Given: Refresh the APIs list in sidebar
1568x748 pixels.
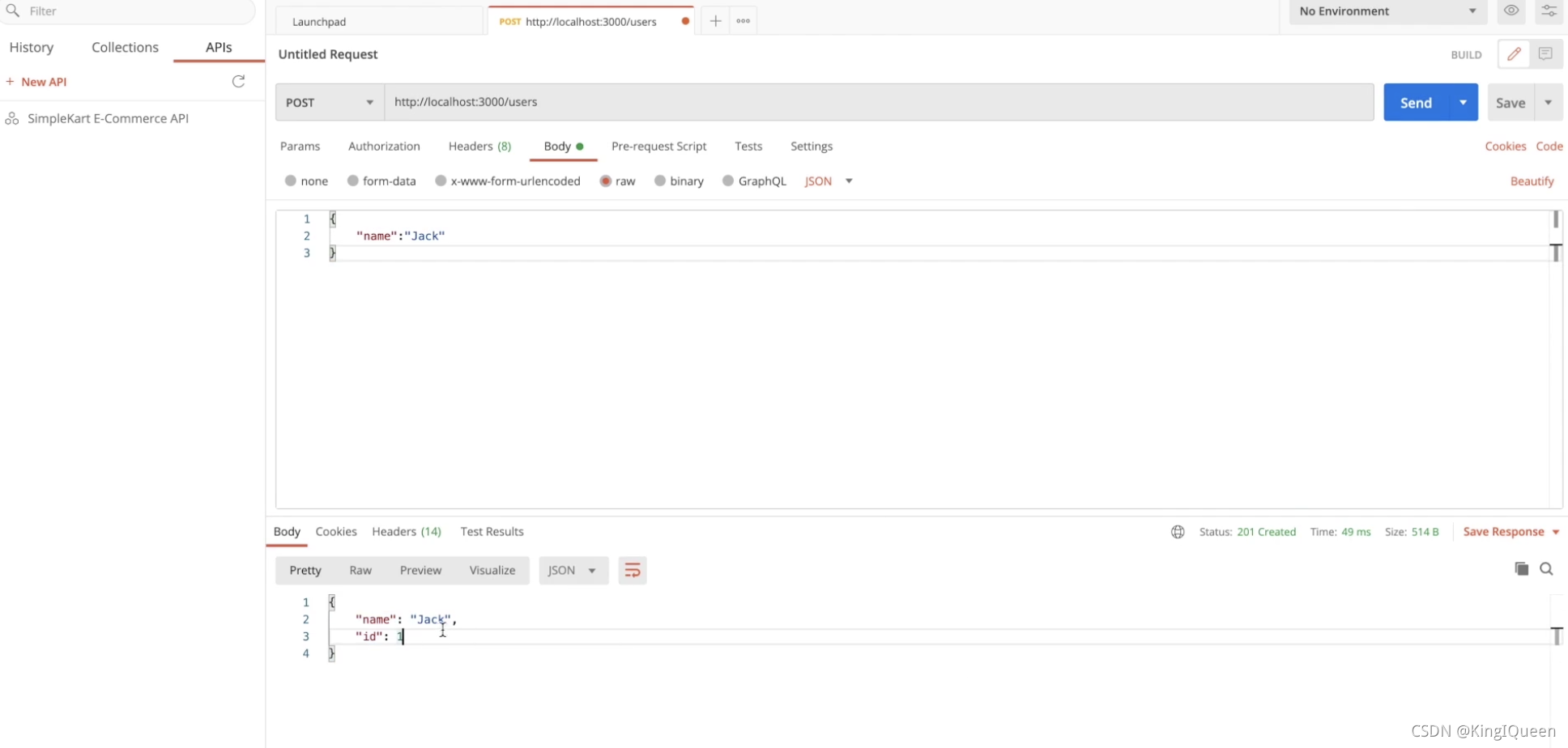Looking at the screenshot, I should click(238, 81).
